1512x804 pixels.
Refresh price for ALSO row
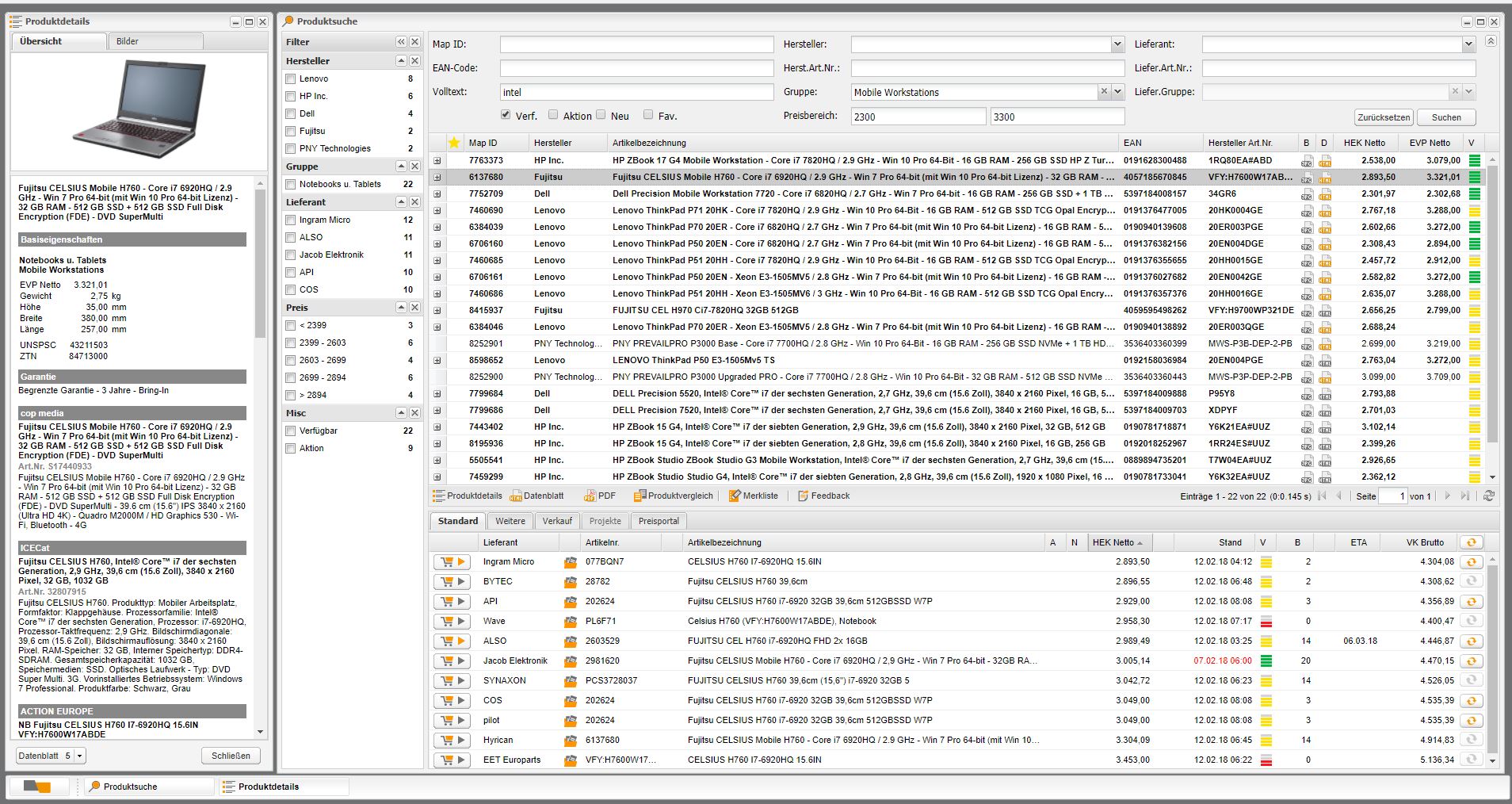pyautogui.click(x=1472, y=641)
